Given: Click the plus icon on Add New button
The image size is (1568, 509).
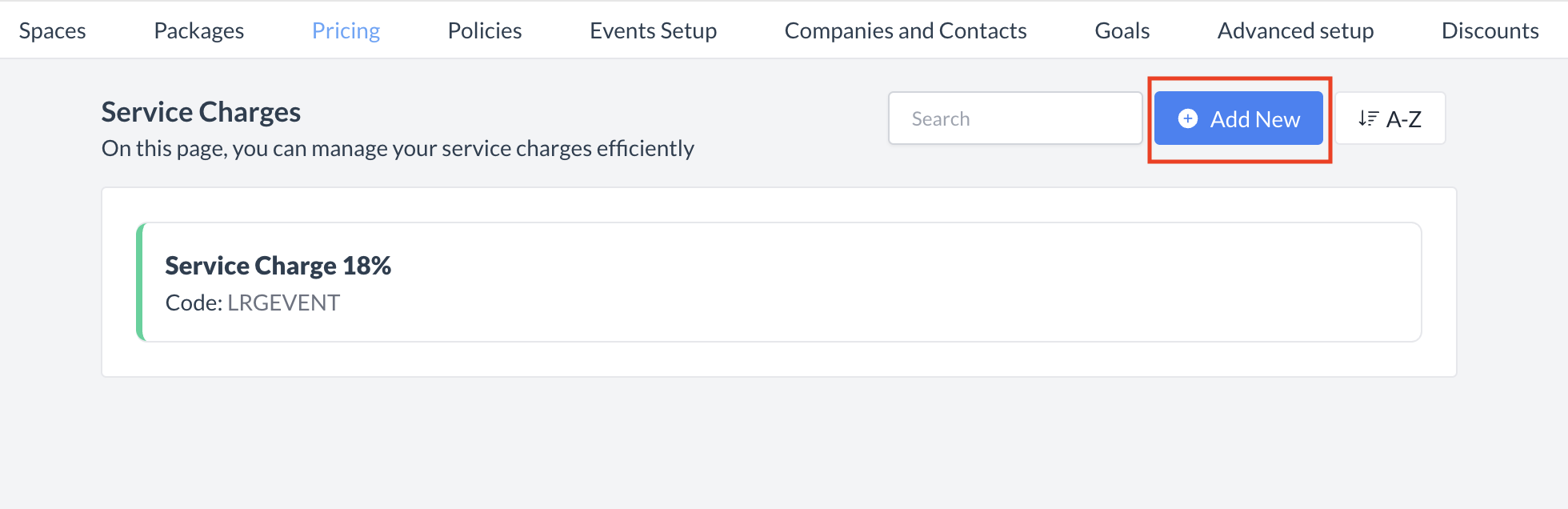Looking at the screenshot, I should [1187, 118].
